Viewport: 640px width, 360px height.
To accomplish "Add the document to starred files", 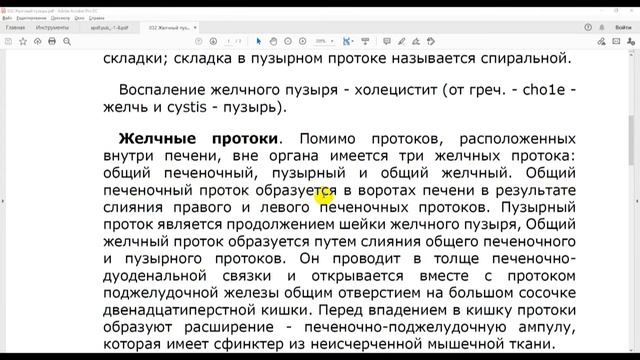I will point(23,41).
